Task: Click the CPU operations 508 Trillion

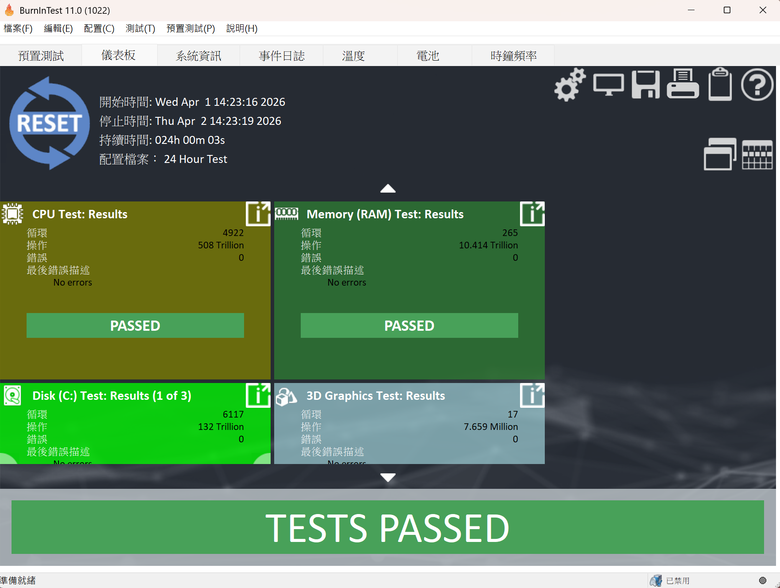Action: tap(221, 245)
